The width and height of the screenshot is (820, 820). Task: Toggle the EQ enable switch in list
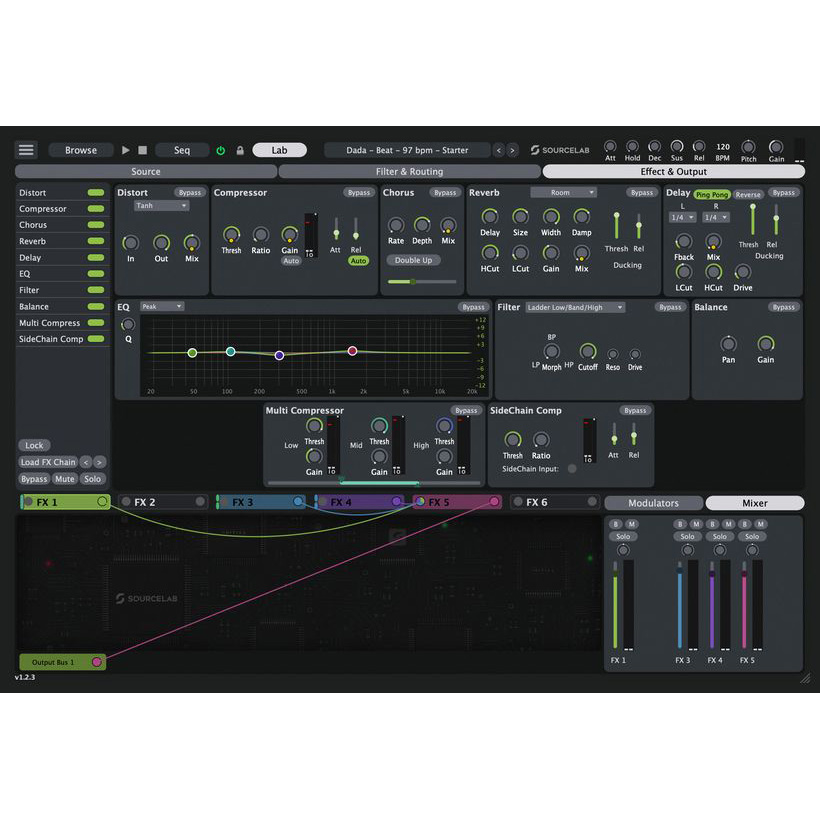pos(96,274)
